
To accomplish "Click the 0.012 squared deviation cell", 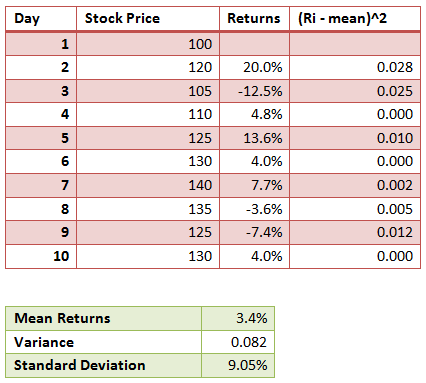I will (x=355, y=232).
